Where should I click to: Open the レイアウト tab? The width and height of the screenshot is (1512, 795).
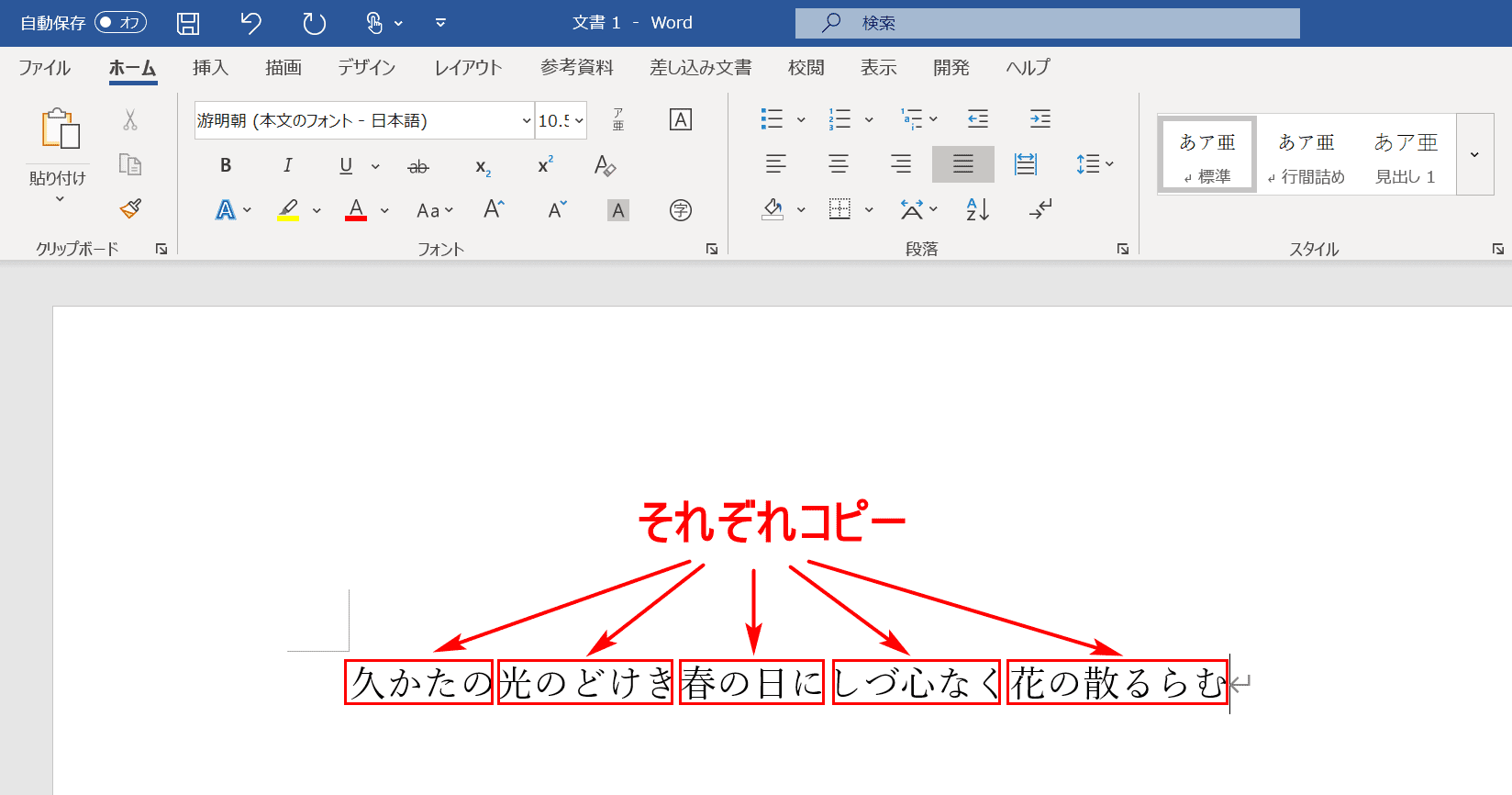pos(468,67)
